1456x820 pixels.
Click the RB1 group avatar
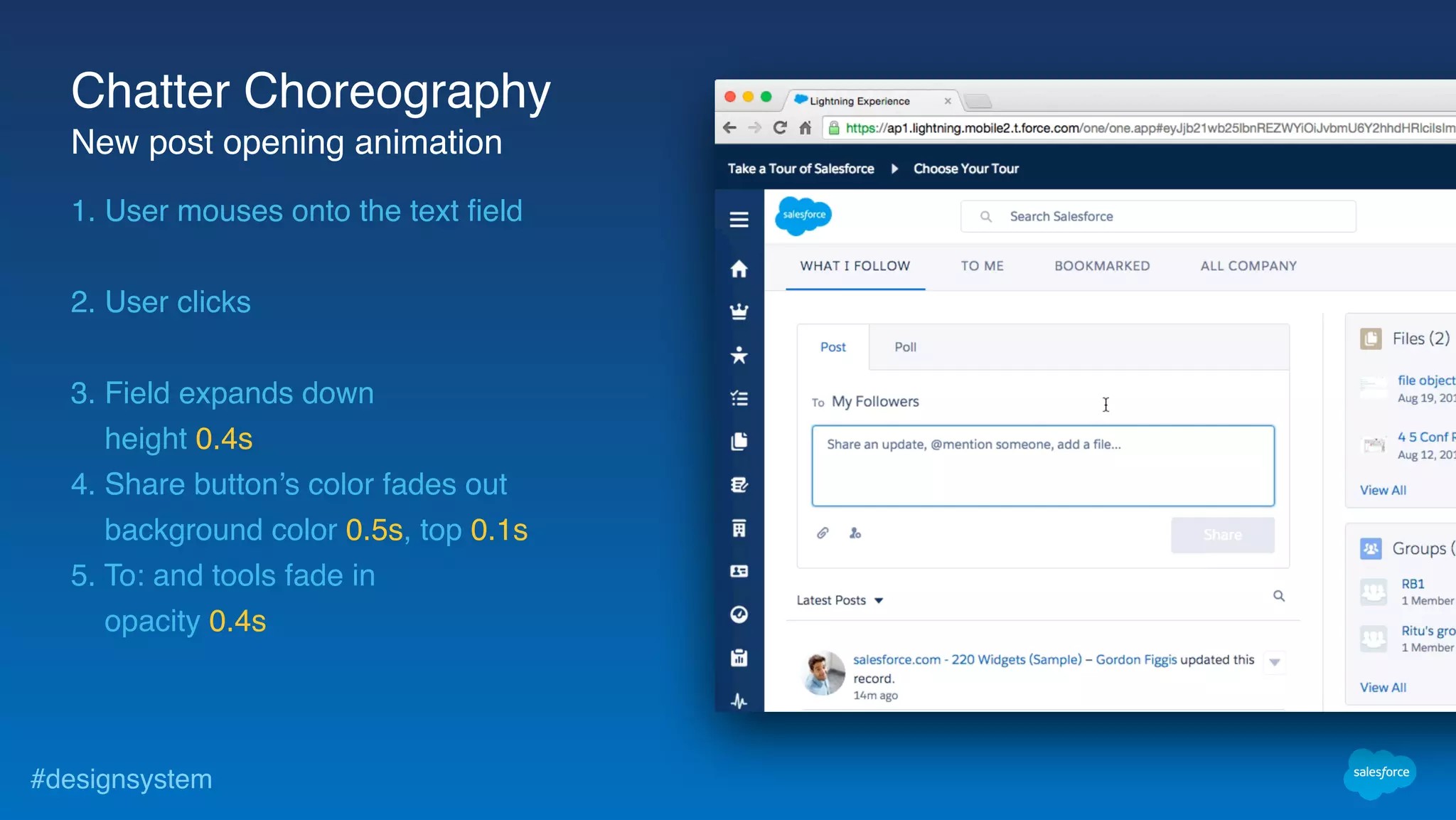1374,591
